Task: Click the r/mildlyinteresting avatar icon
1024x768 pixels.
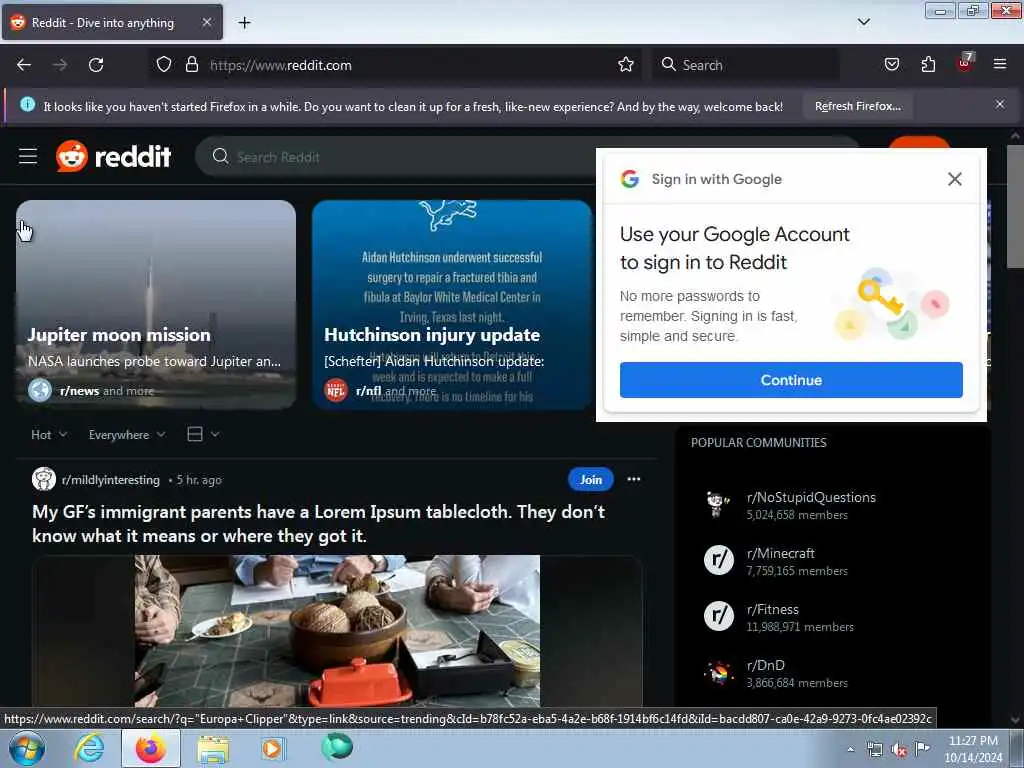Action: (x=44, y=479)
